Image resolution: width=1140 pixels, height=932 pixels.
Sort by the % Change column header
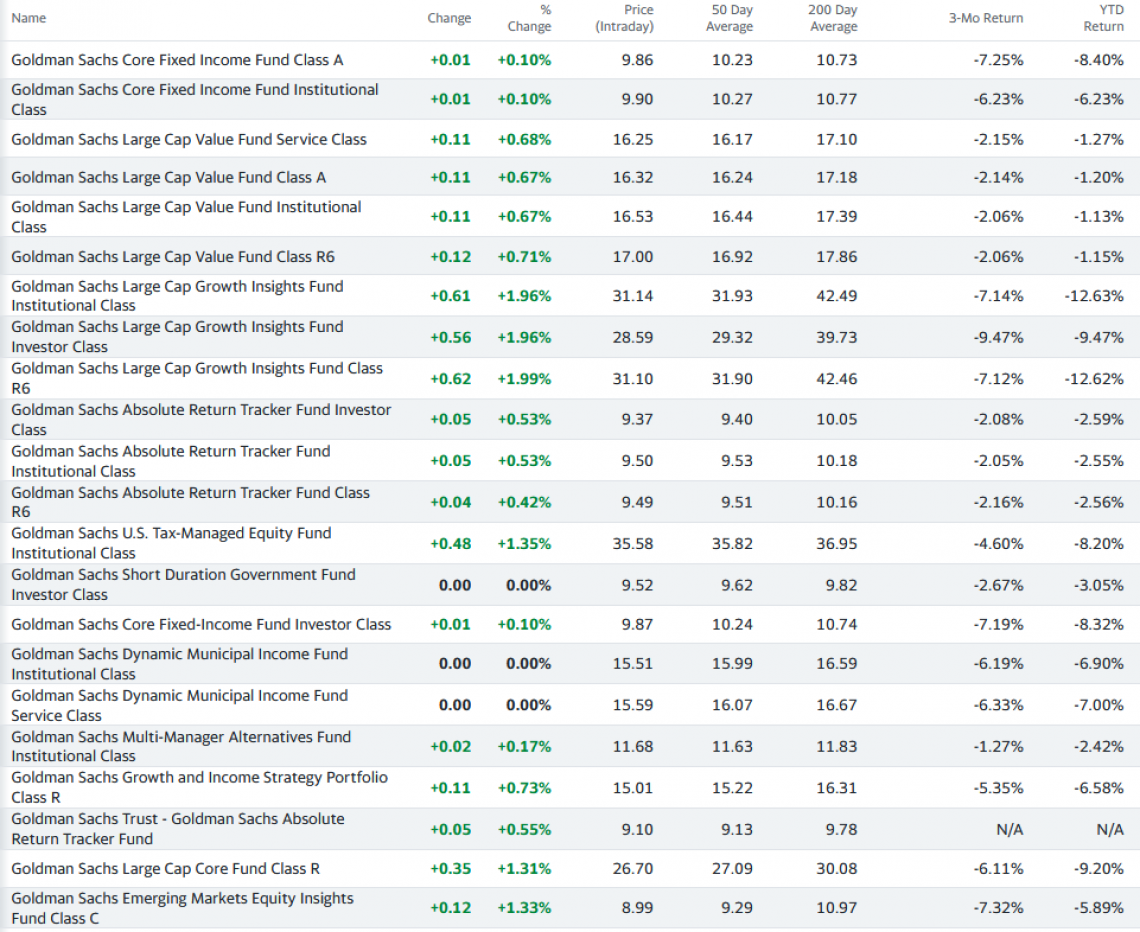pyautogui.click(x=529, y=18)
